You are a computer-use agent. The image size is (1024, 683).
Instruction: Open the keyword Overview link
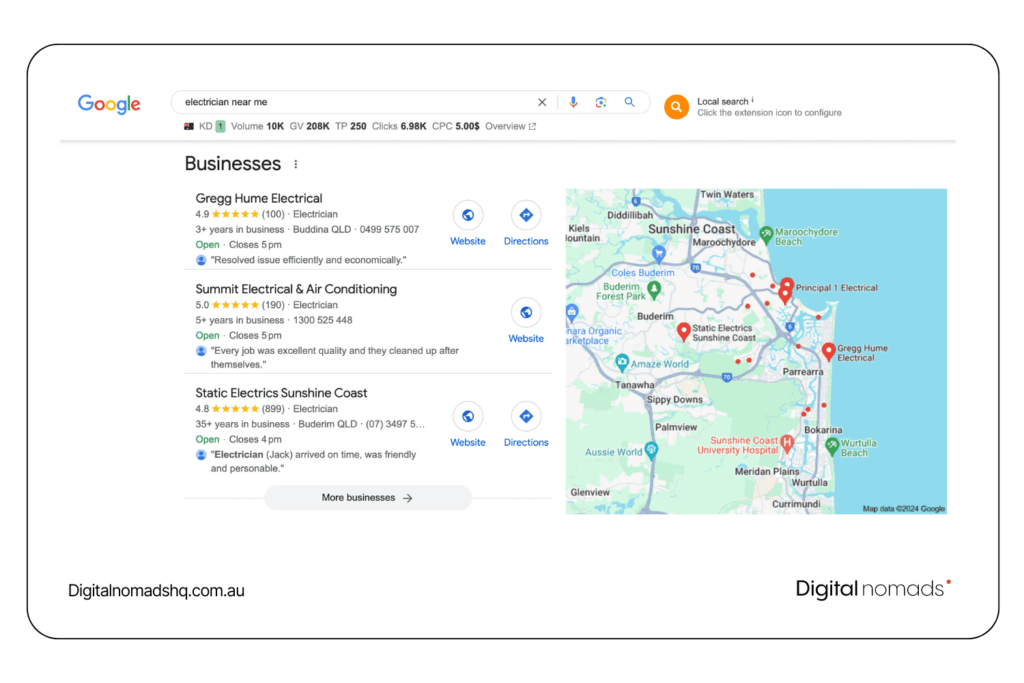(x=511, y=126)
